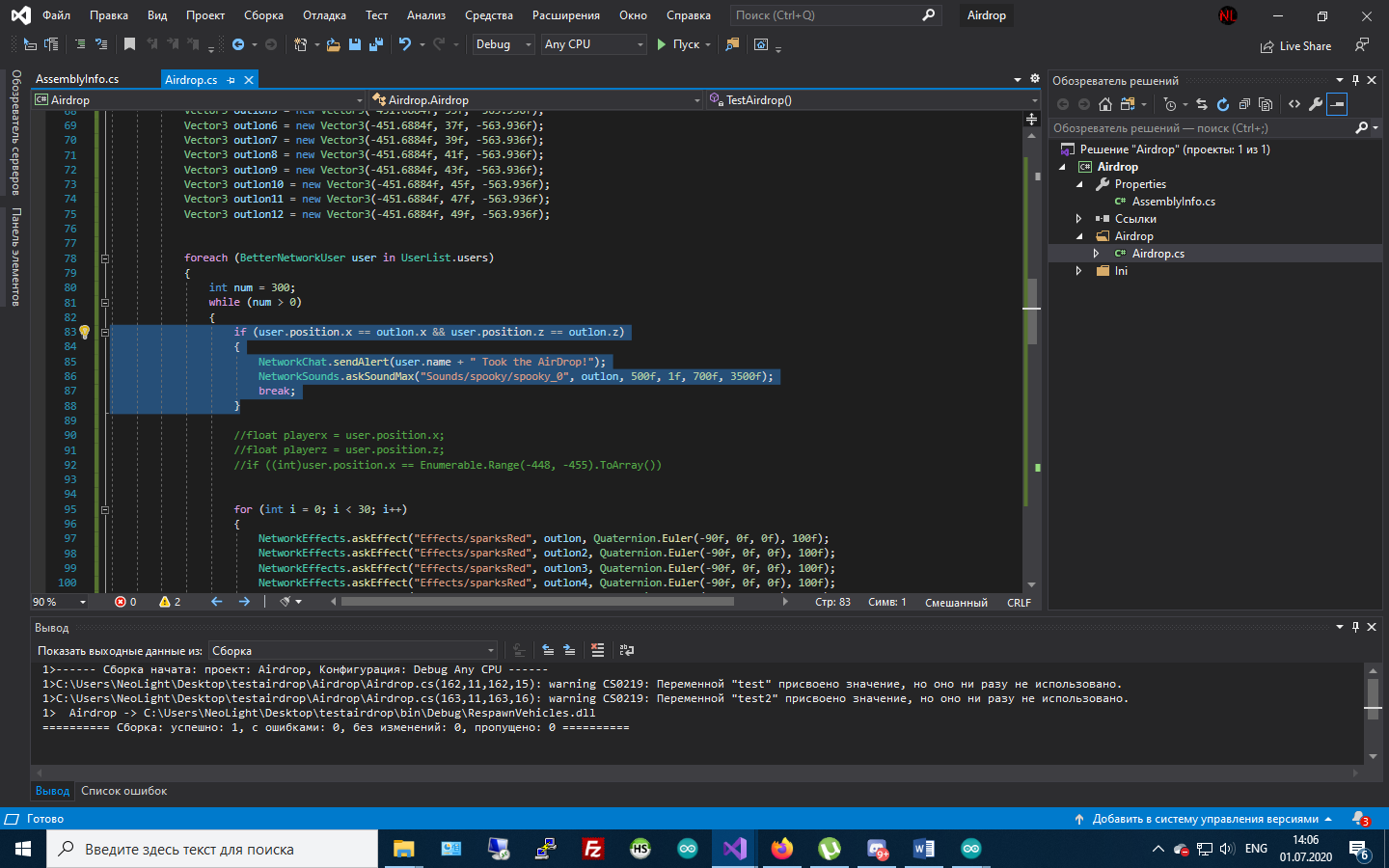Click the Save All toolbar icon
This screenshot has width=1389, height=868.
pyautogui.click(x=376, y=44)
